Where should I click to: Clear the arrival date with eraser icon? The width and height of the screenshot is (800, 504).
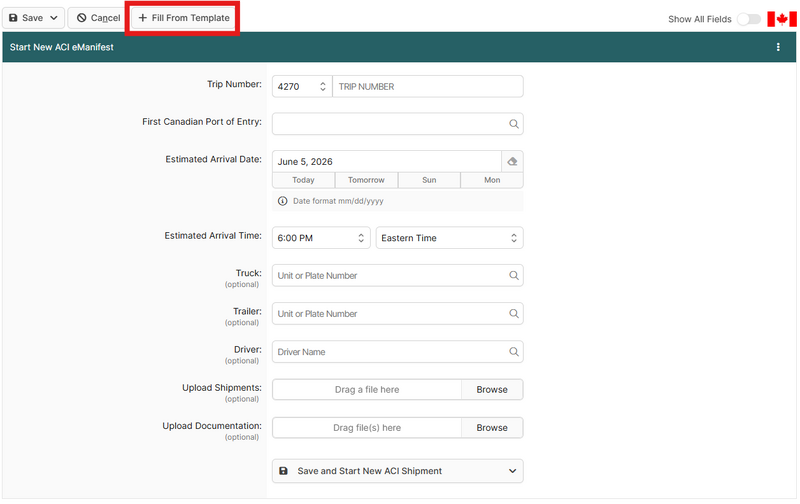point(512,162)
